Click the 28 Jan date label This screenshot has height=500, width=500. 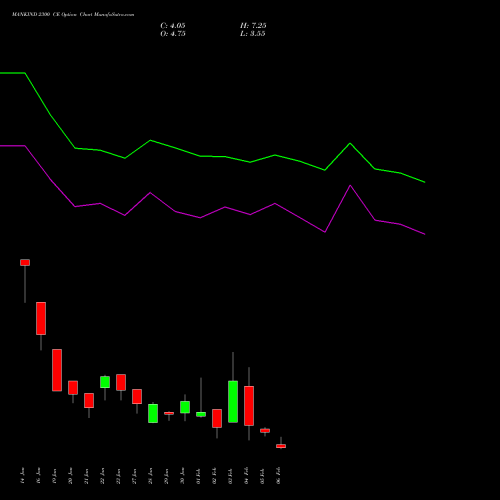[x=150, y=476]
